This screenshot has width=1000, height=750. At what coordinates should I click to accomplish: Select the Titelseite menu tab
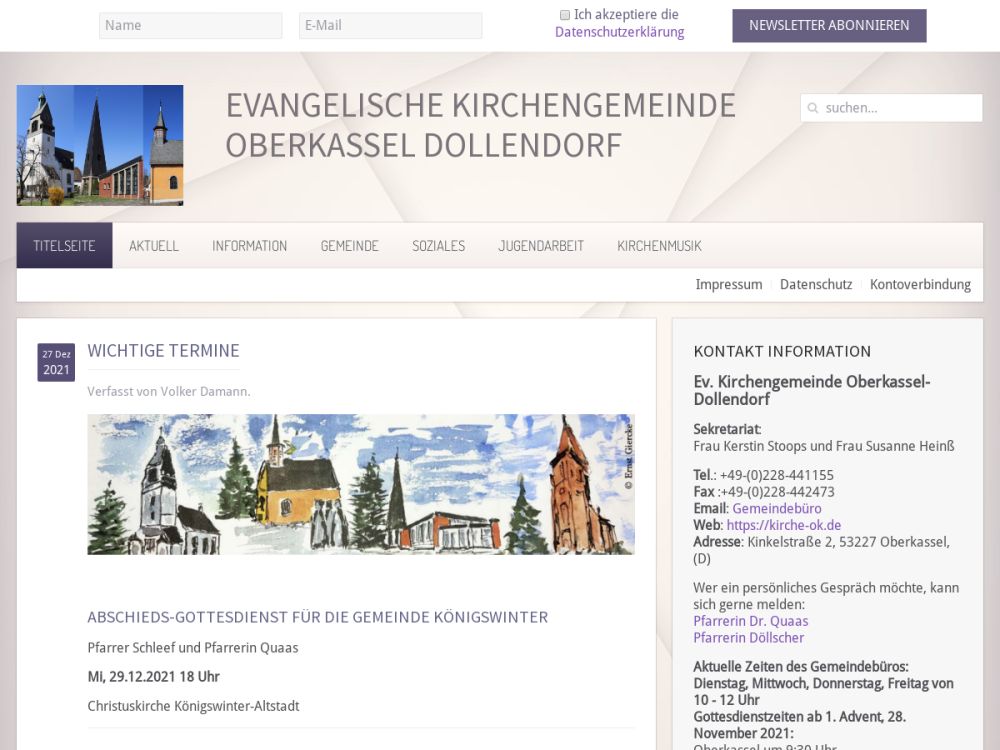coord(64,246)
